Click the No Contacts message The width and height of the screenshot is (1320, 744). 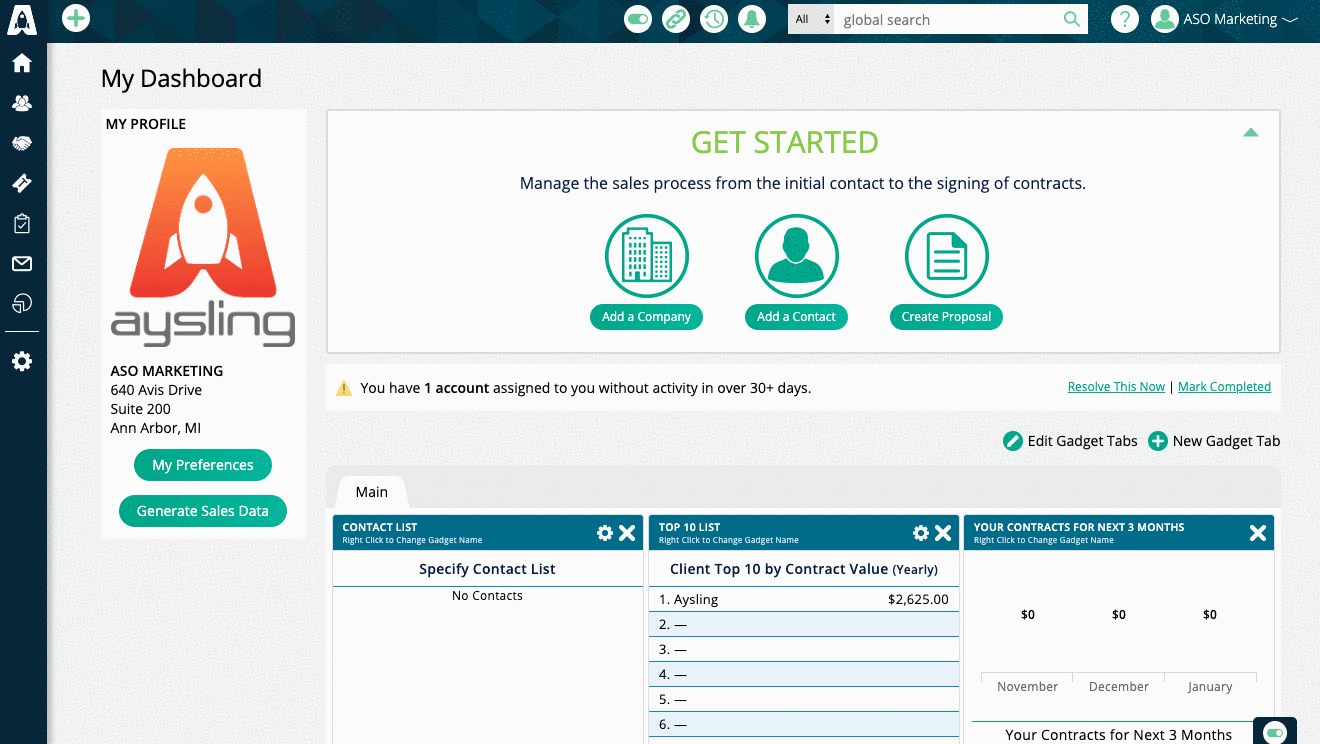(x=487, y=596)
